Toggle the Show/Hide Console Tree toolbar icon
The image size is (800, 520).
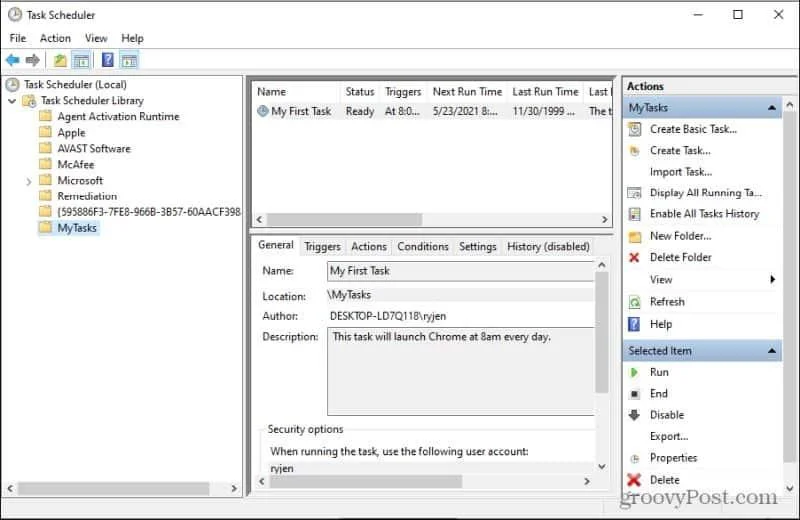[x=81, y=60]
